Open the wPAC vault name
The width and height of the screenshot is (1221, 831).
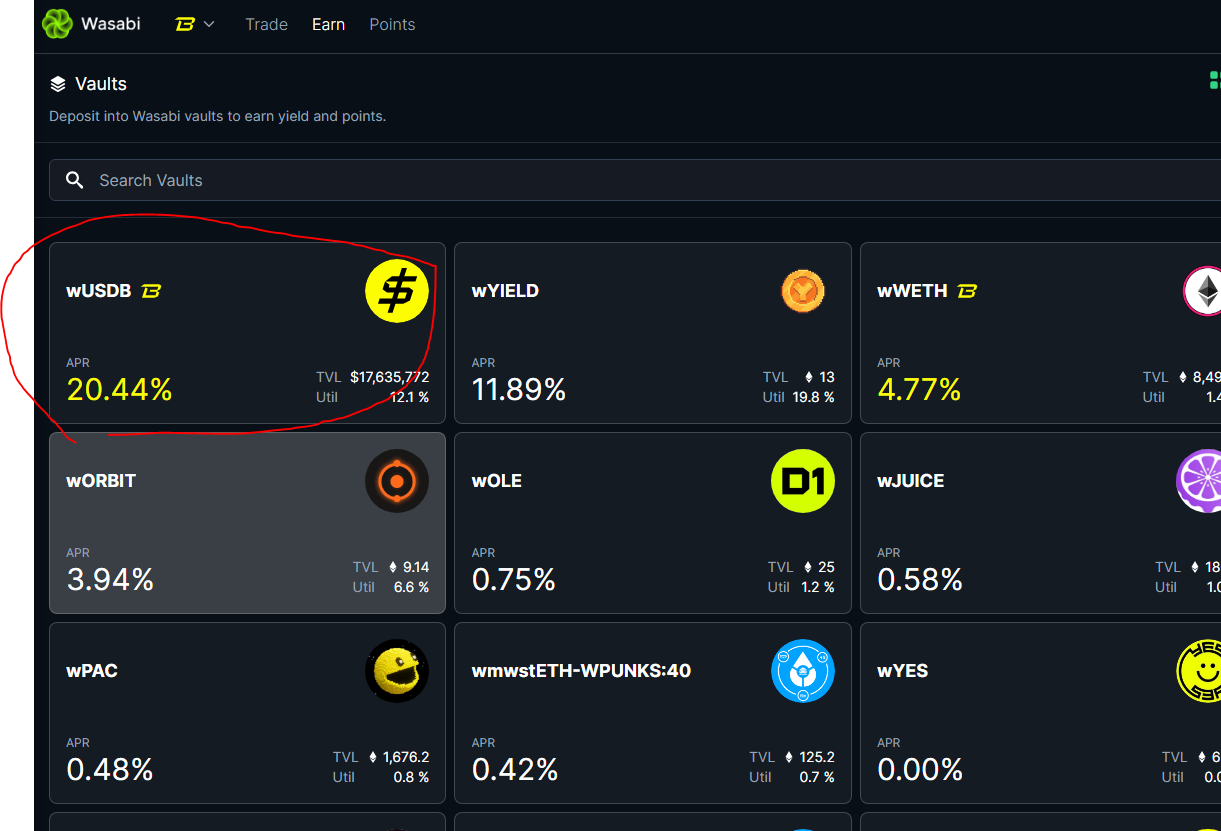click(x=92, y=671)
